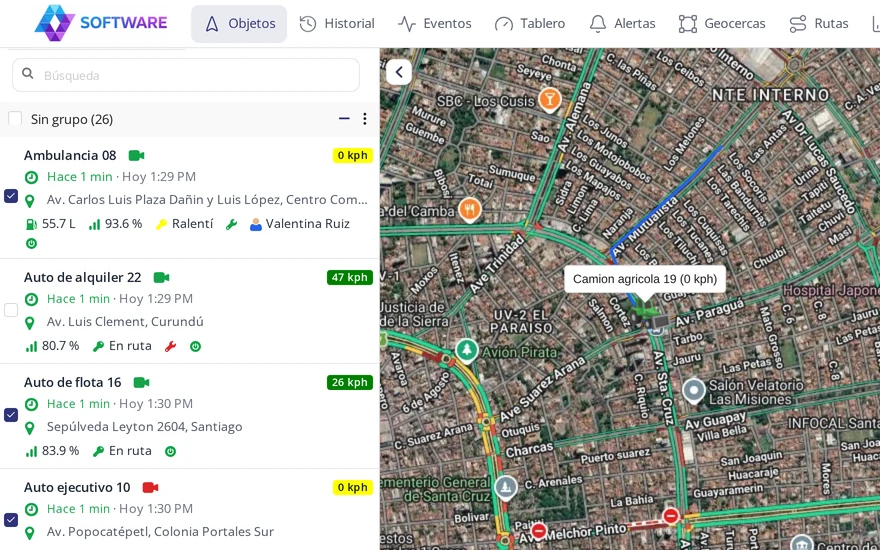Click the restaurant marker near del Camba
880x550 pixels.
point(470,209)
